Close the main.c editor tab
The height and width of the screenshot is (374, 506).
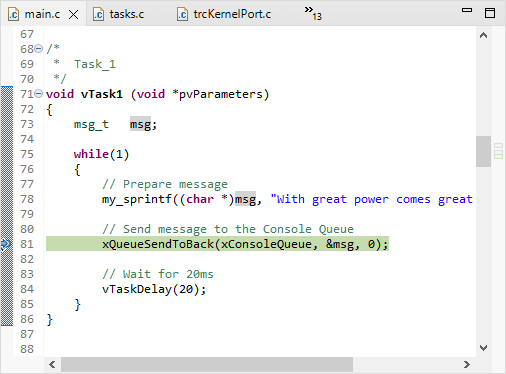click(x=73, y=15)
